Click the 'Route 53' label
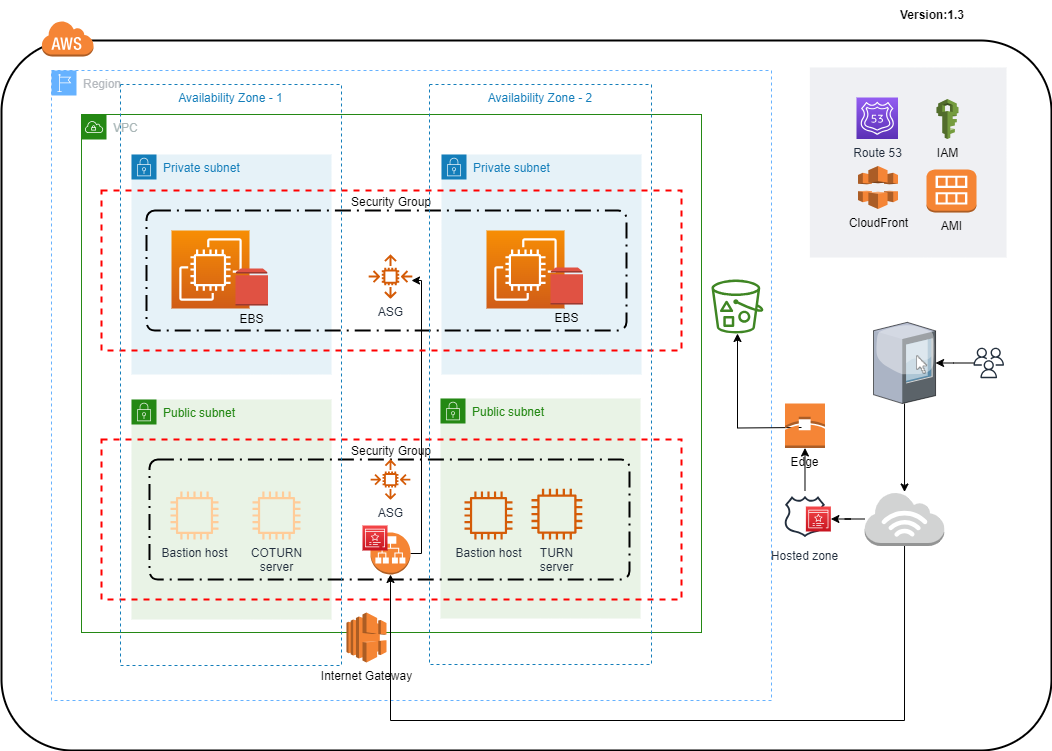The width and height of the screenshot is (1052, 751). (x=878, y=153)
